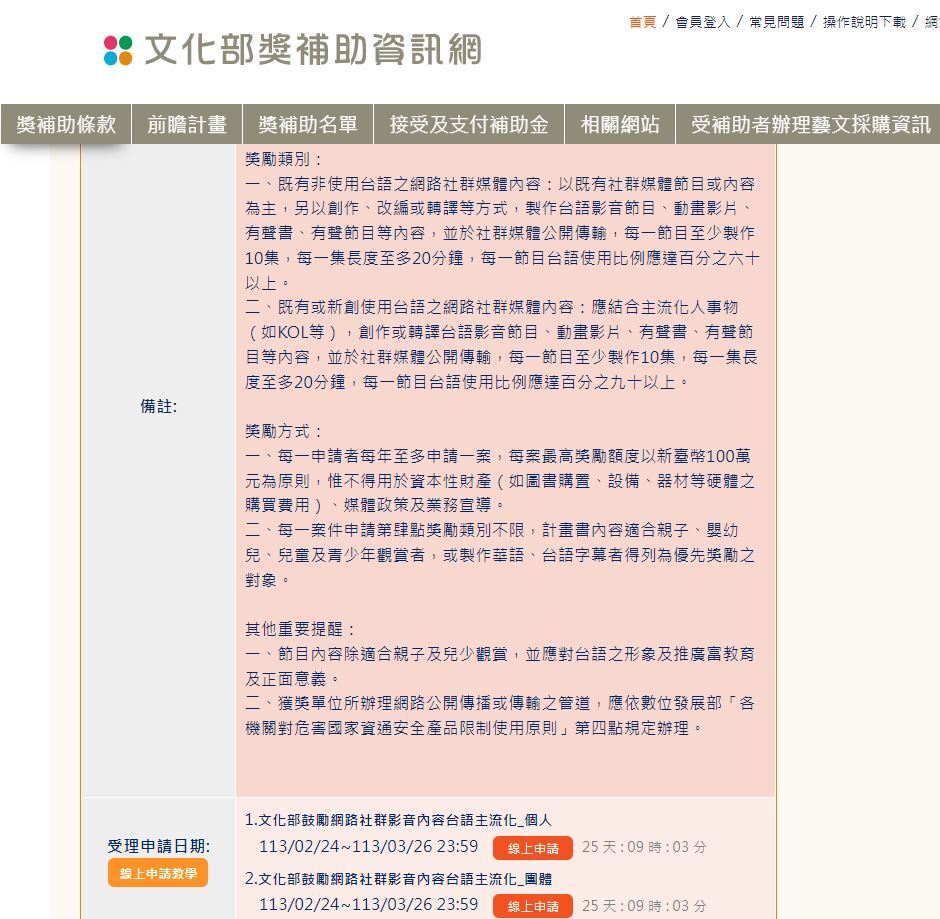Select text 1.文化部鼓勵網路社群影音內容台語主流化_個人
Image resolution: width=940 pixels, height=919 pixels.
coord(398,819)
